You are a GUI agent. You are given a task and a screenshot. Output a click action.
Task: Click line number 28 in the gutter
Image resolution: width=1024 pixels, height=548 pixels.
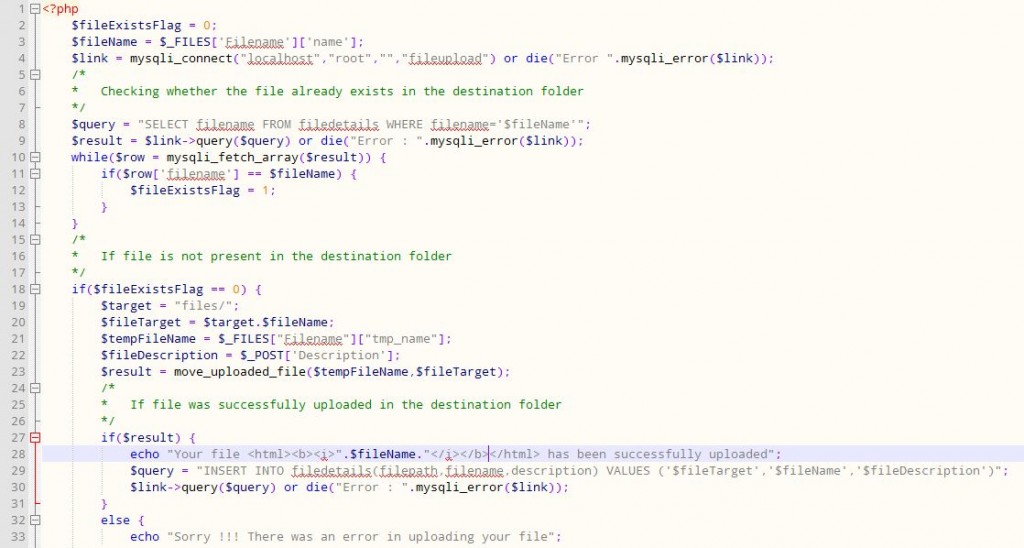coord(19,454)
